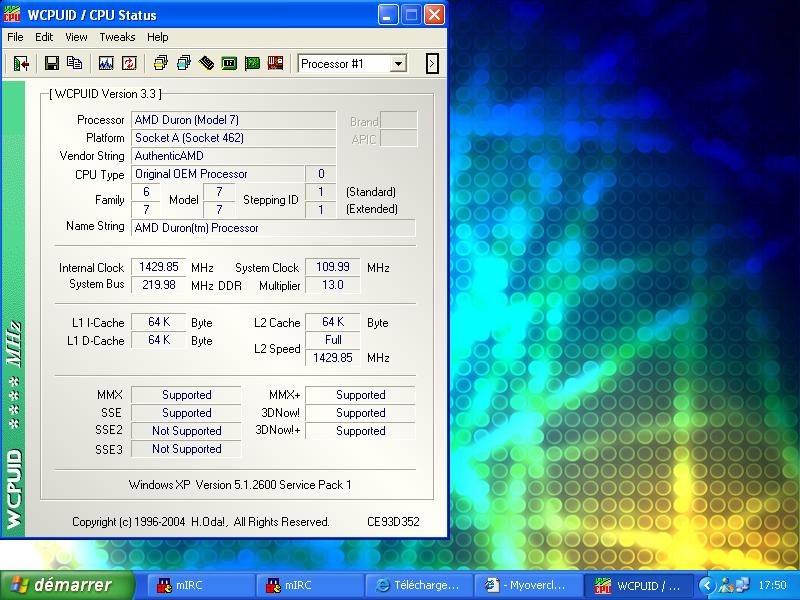Click the SSE Supported status field
The image size is (800, 600).
coord(186,413)
